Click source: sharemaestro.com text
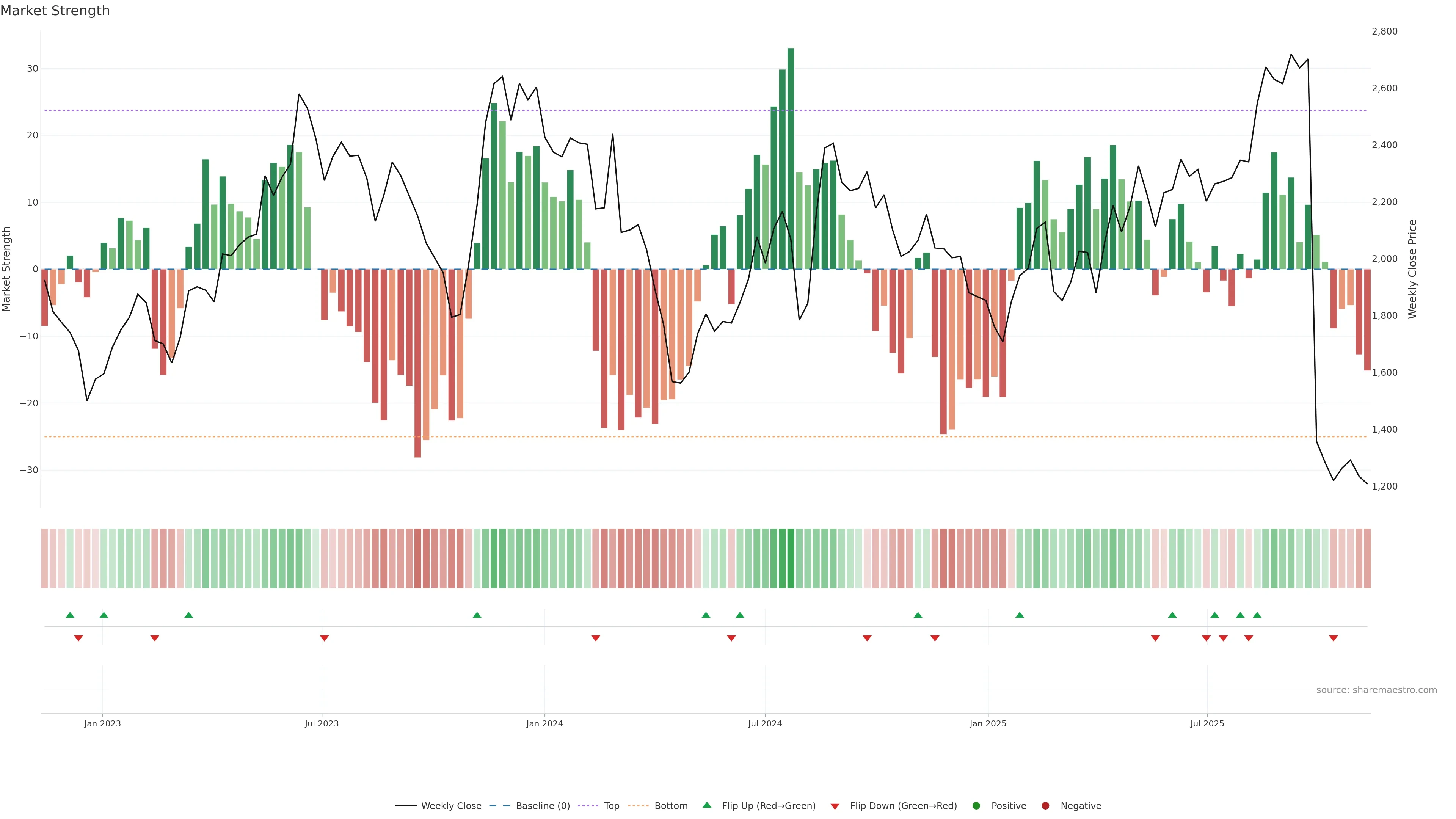This screenshot has height=819, width=1456. click(x=1376, y=690)
